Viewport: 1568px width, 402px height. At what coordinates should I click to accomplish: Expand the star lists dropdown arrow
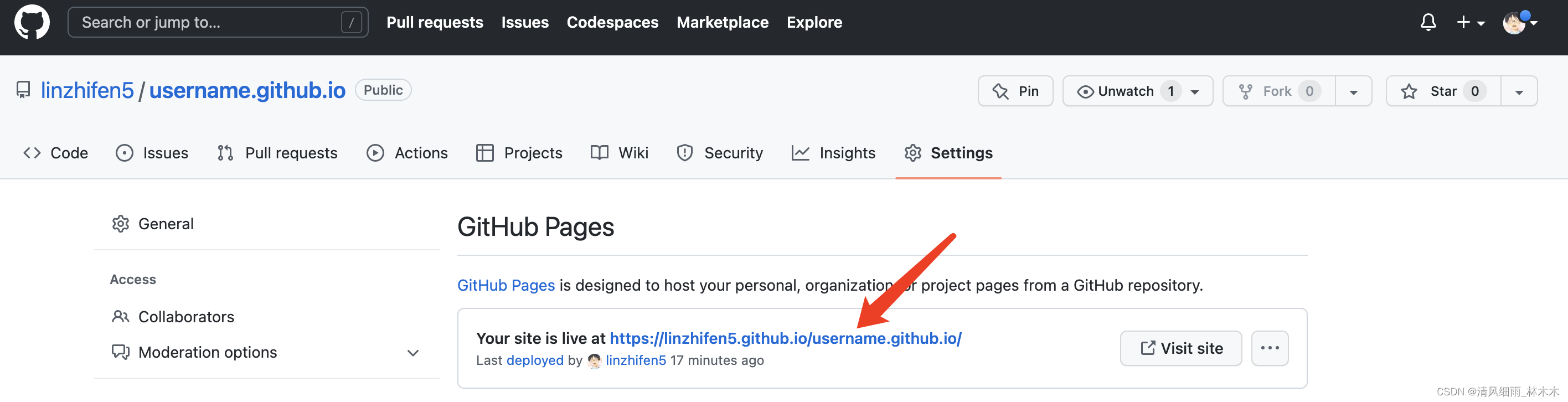click(1519, 91)
